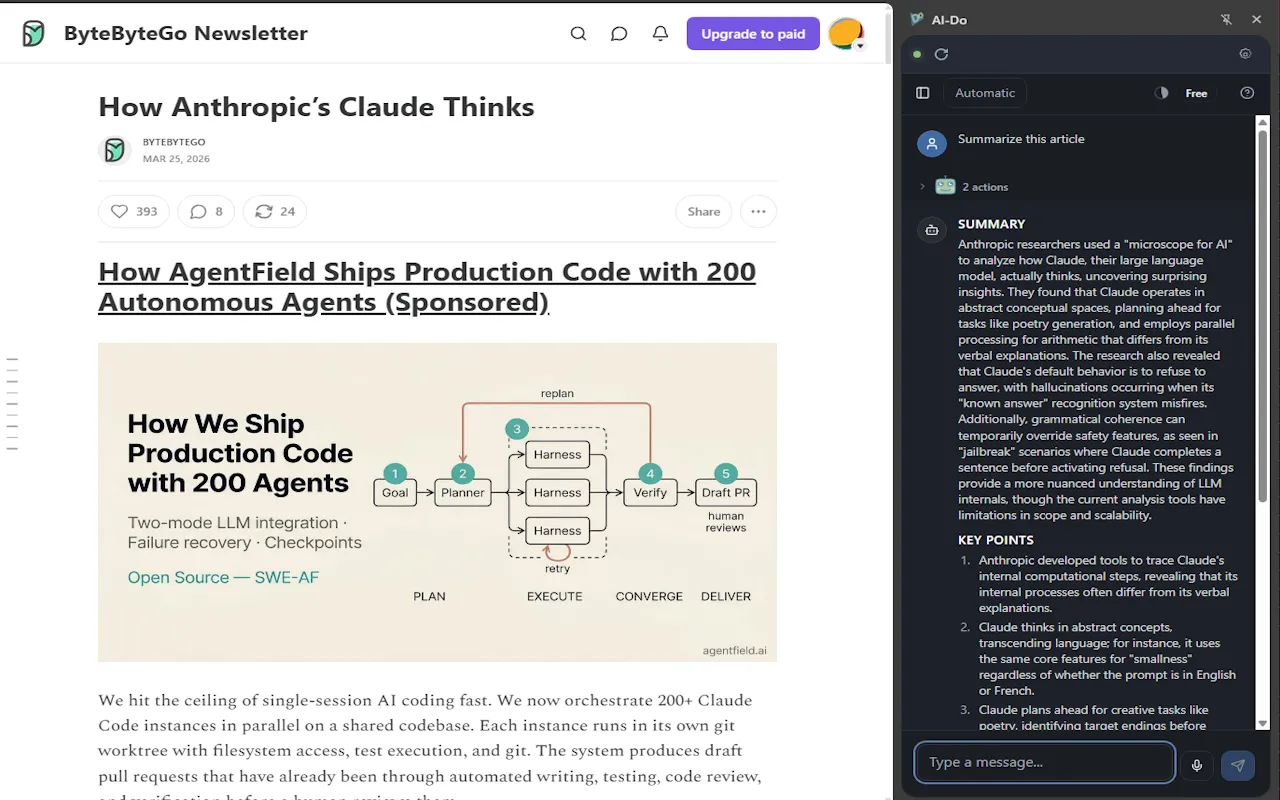This screenshot has height=800, width=1280.
Task: Click the green status indicator dot
Action: 917,54
